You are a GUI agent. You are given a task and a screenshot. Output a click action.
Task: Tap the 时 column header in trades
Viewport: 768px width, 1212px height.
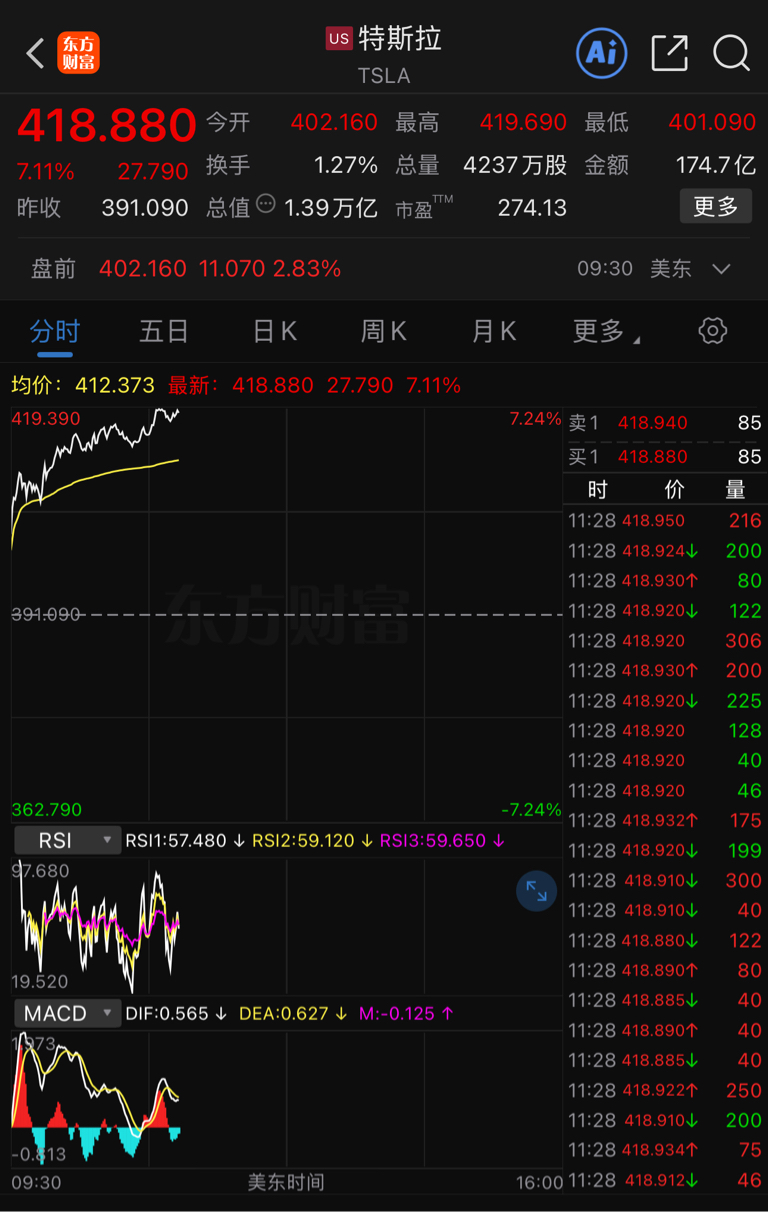point(597,489)
